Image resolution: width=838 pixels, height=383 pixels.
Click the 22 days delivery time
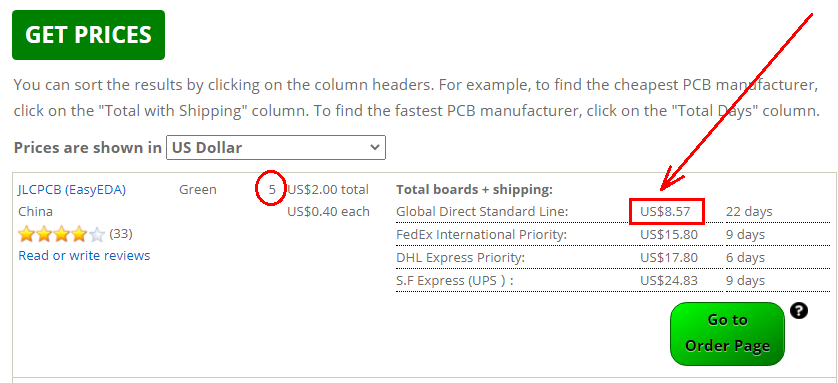pyautogui.click(x=749, y=212)
